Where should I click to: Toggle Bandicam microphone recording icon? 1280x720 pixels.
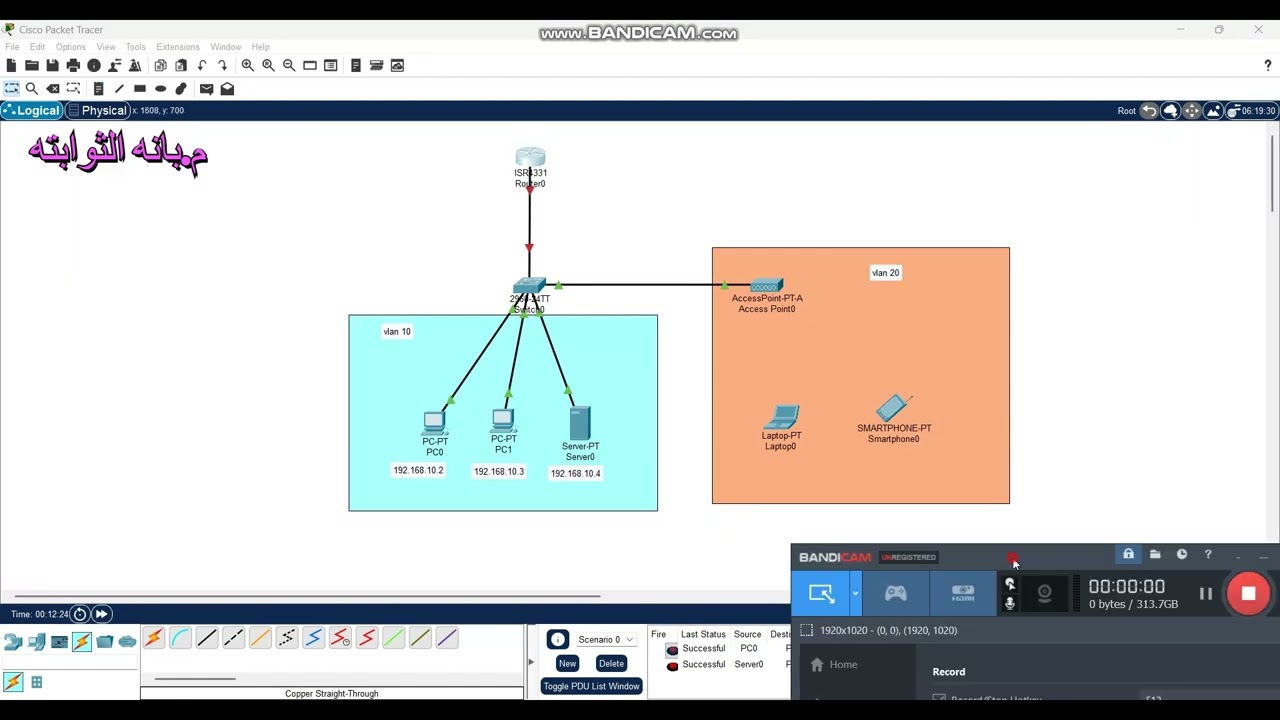pyautogui.click(x=1010, y=603)
